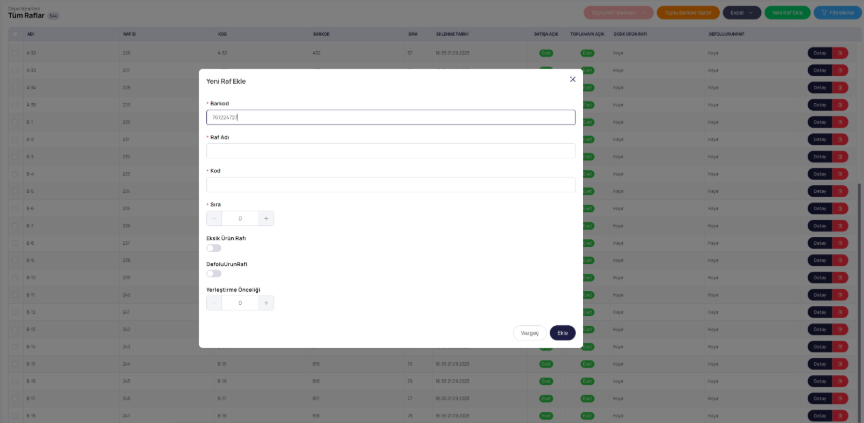864x423 pixels.
Task: Click the green Yeni Raf Ekle button
Action: coord(787,13)
